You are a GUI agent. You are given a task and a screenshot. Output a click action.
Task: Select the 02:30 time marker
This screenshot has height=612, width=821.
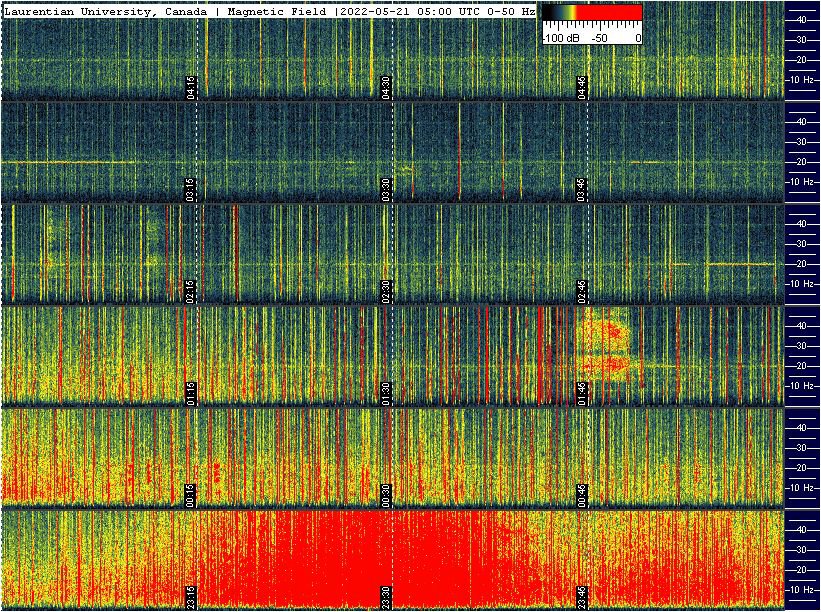click(x=386, y=290)
